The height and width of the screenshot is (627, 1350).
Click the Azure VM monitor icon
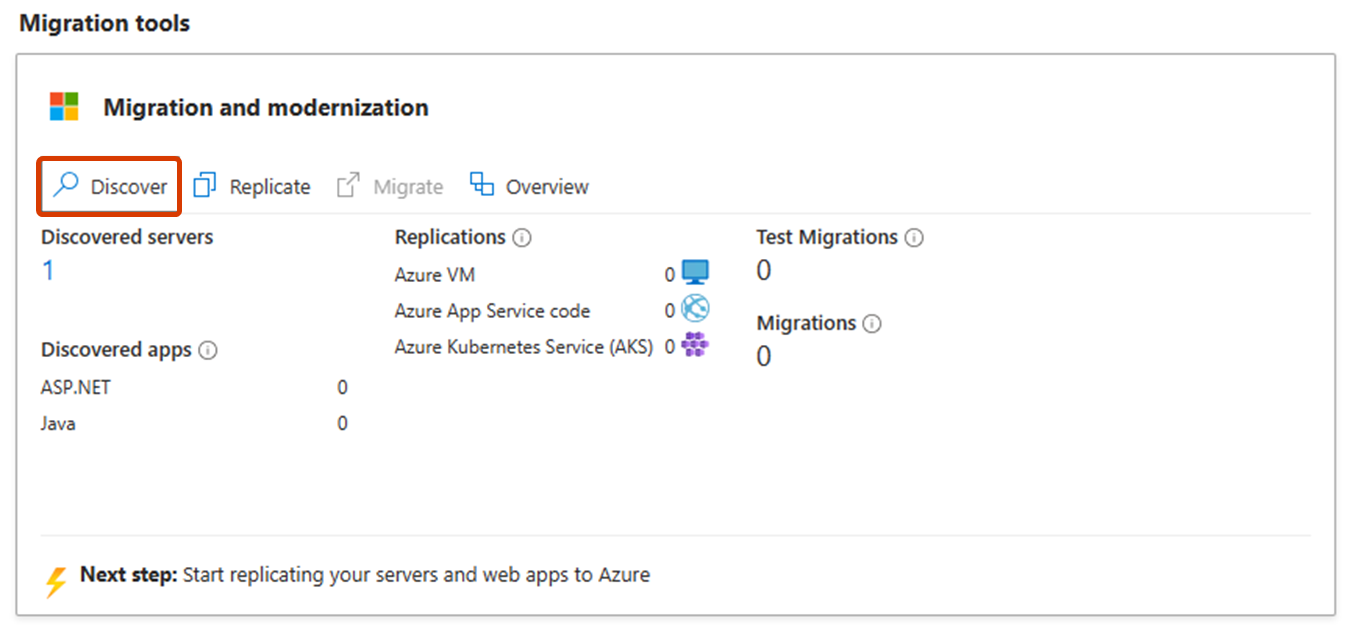(694, 272)
